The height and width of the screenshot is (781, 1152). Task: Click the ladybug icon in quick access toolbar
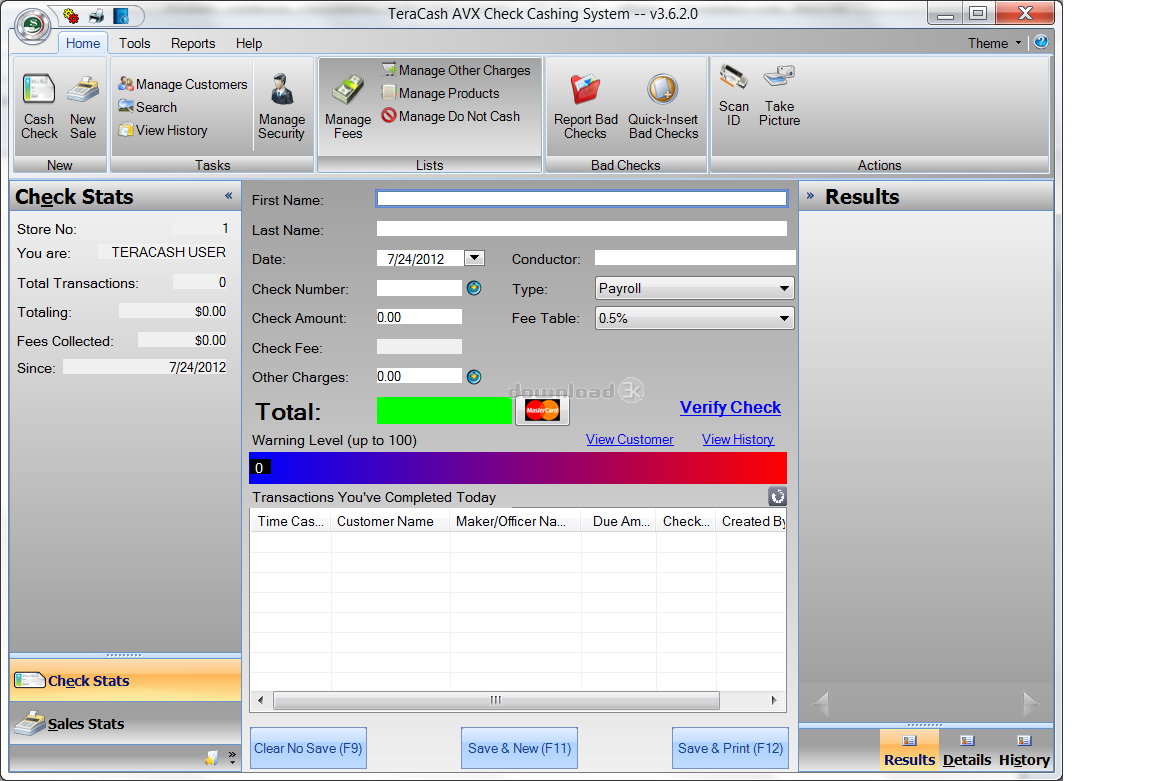click(71, 15)
